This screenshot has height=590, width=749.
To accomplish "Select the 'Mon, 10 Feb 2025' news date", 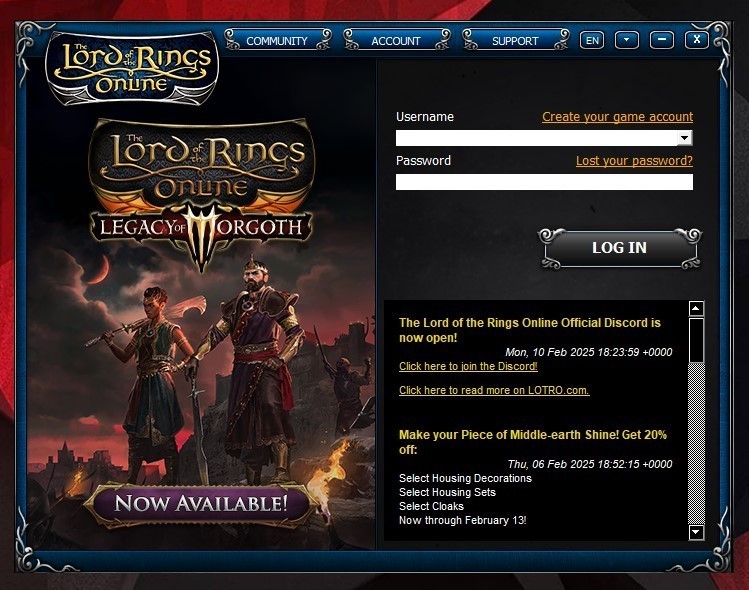I will point(588,352).
